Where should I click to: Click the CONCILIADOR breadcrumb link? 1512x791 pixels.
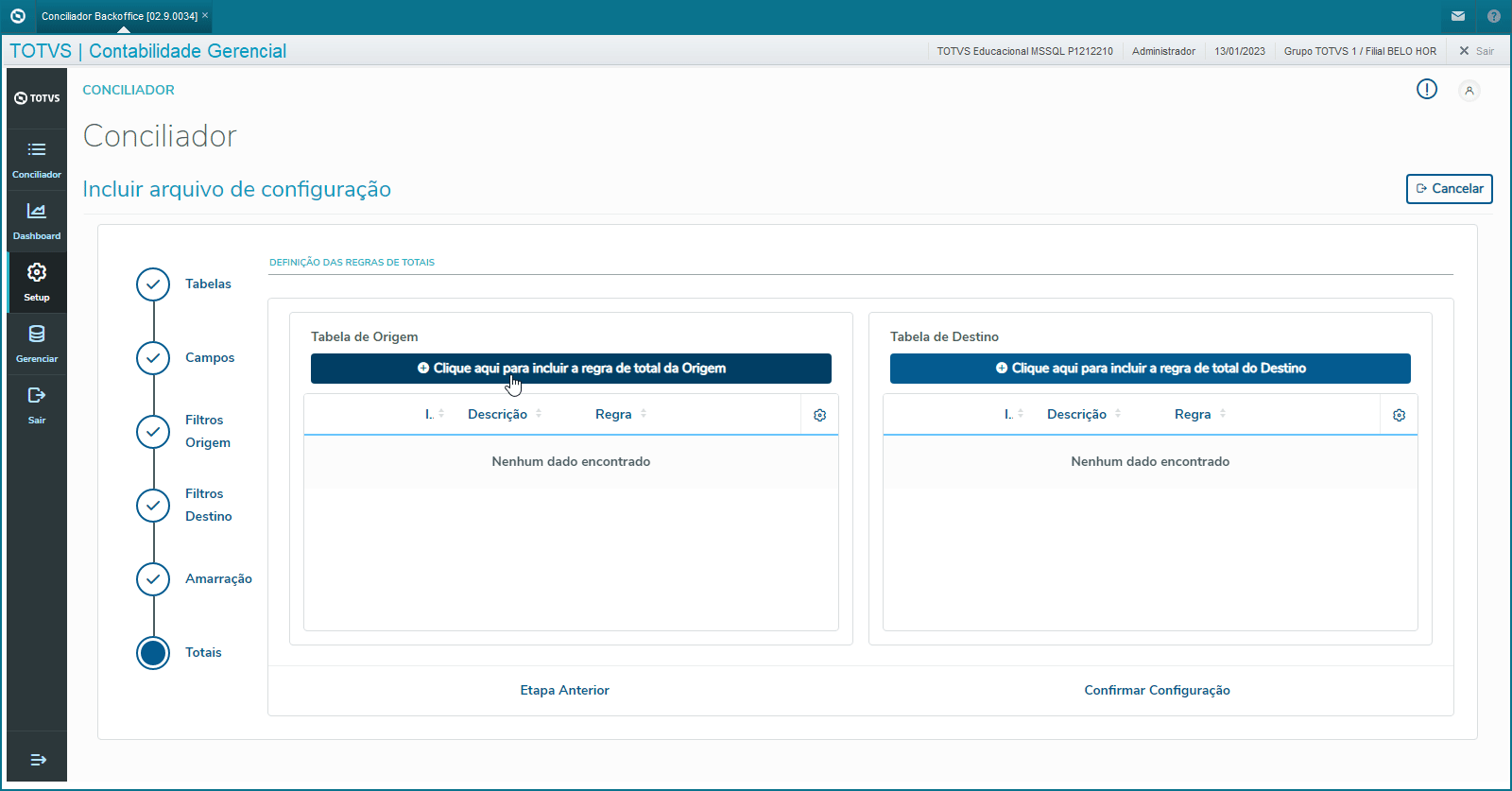(x=129, y=90)
